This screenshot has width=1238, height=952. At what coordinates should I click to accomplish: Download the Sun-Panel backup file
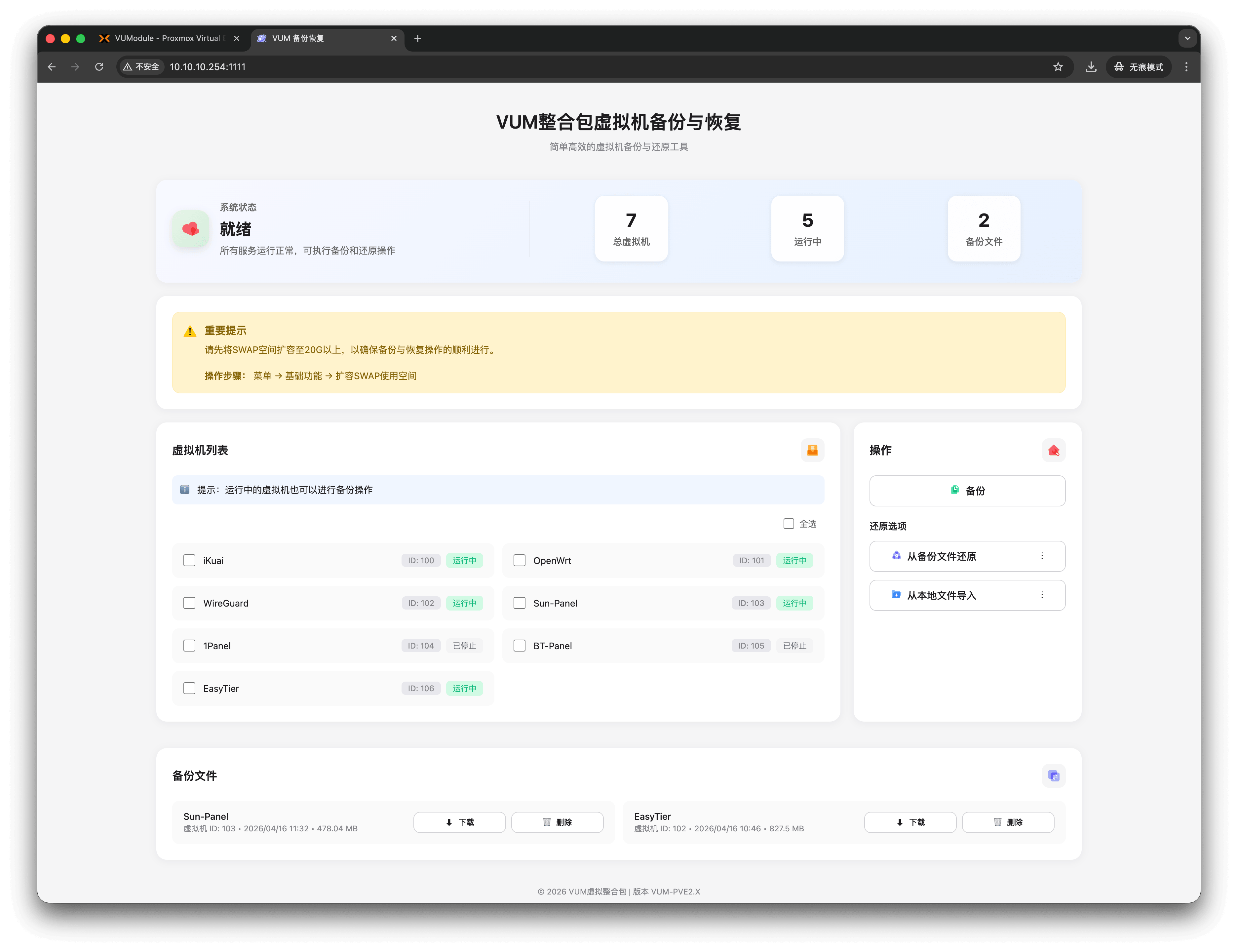click(459, 822)
